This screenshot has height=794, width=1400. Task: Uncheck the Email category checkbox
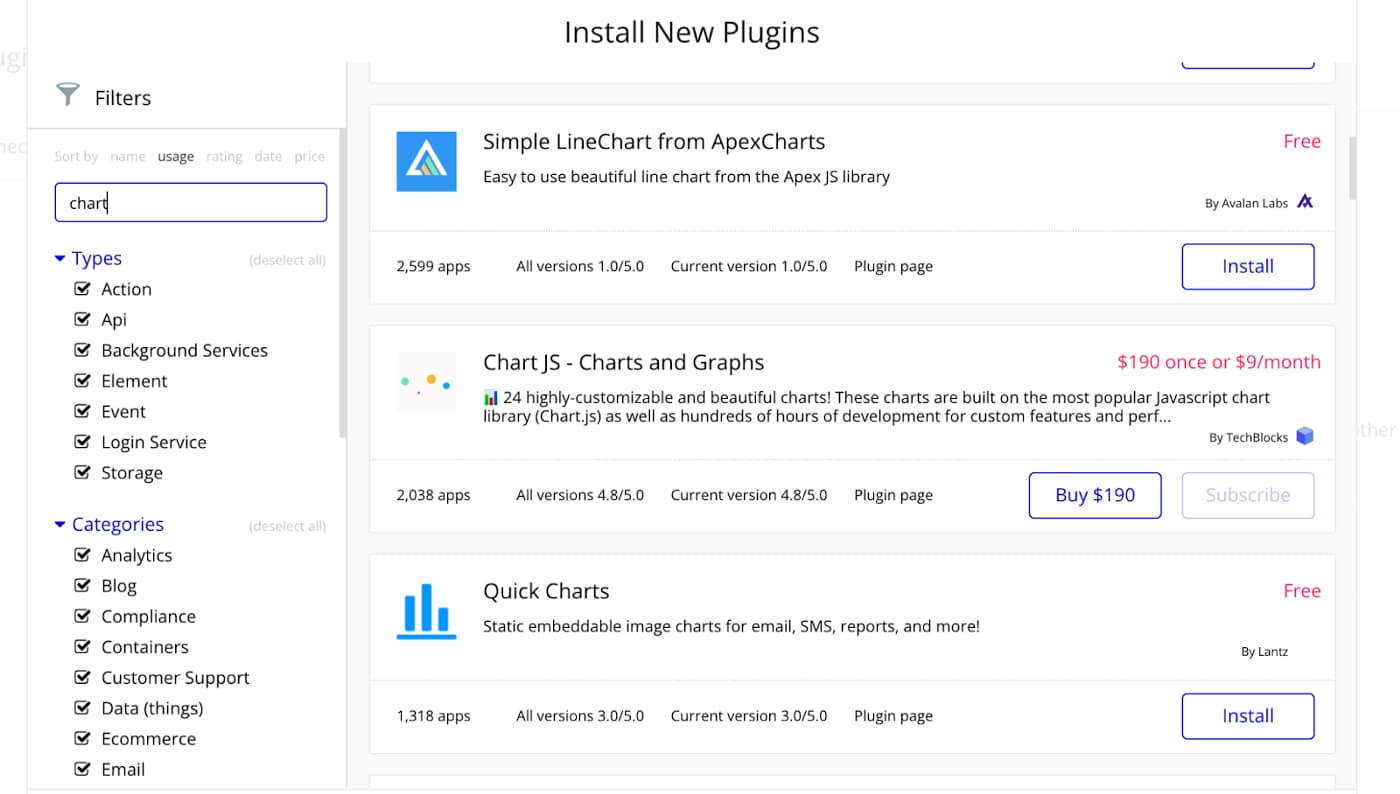[83, 769]
